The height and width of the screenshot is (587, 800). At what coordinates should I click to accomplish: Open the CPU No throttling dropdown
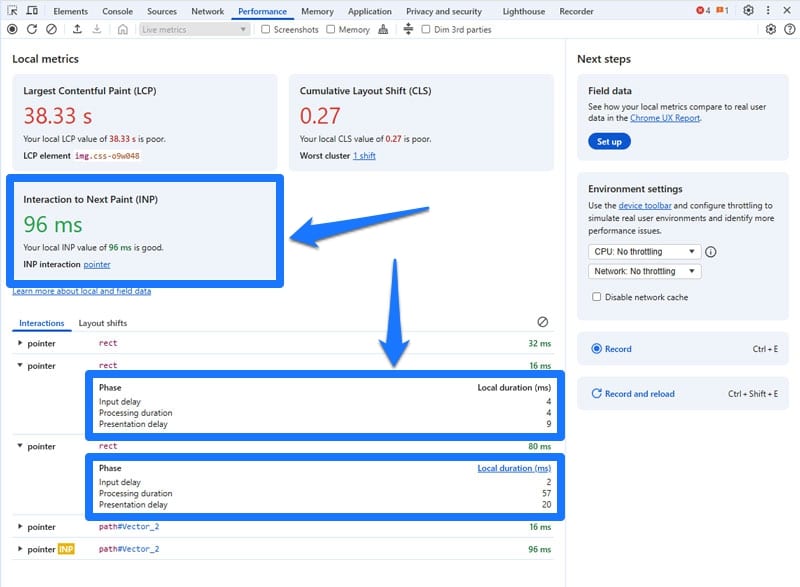(x=644, y=251)
